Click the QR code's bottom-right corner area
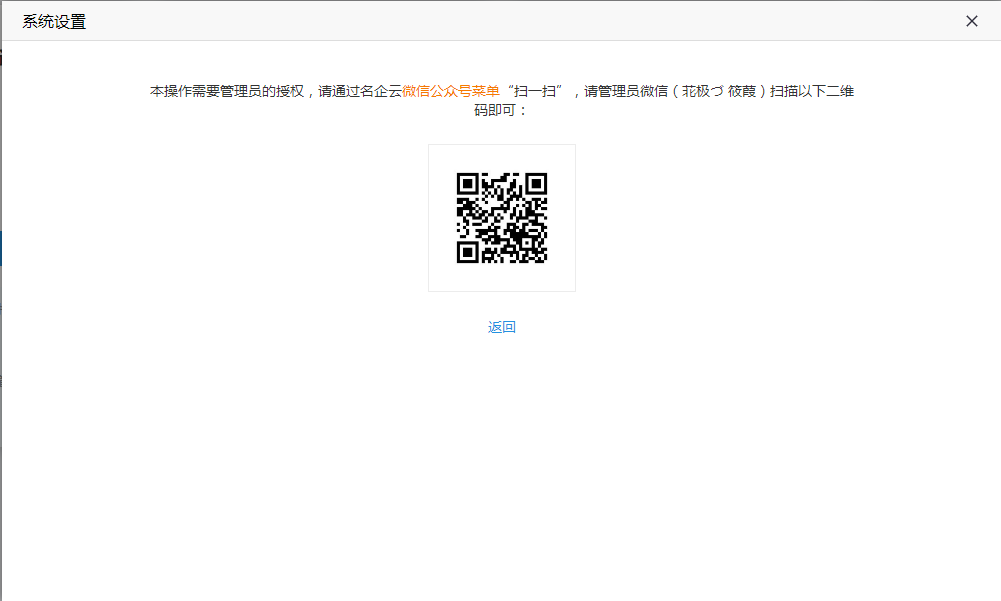 pyautogui.click(x=538, y=254)
